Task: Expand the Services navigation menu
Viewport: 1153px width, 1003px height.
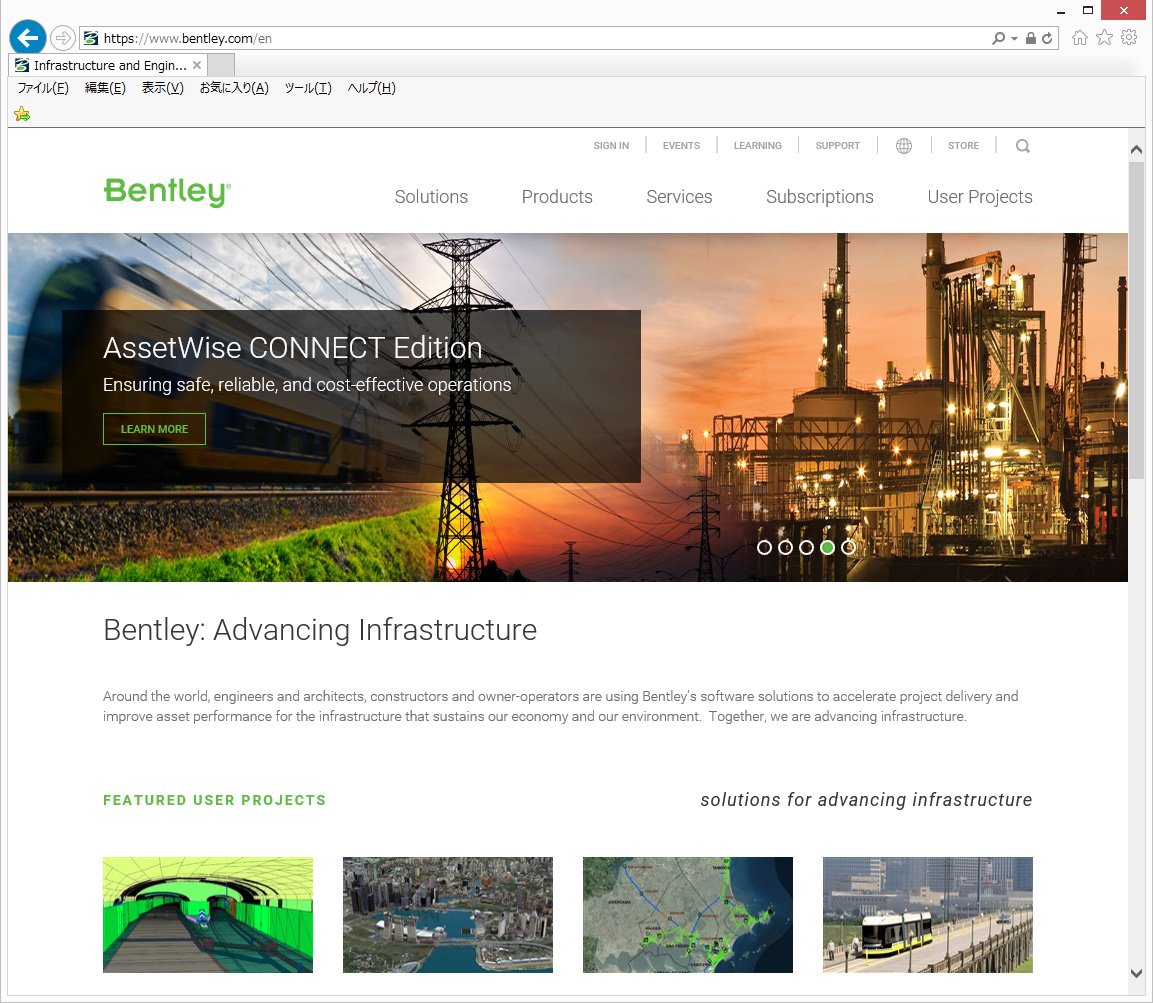Action: [679, 196]
